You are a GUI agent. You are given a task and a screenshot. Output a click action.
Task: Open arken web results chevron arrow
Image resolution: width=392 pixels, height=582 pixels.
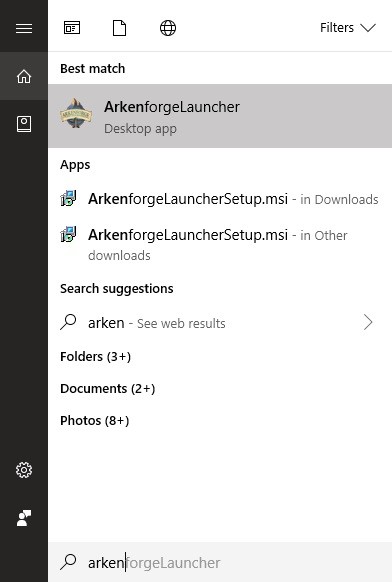pos(368,322)
